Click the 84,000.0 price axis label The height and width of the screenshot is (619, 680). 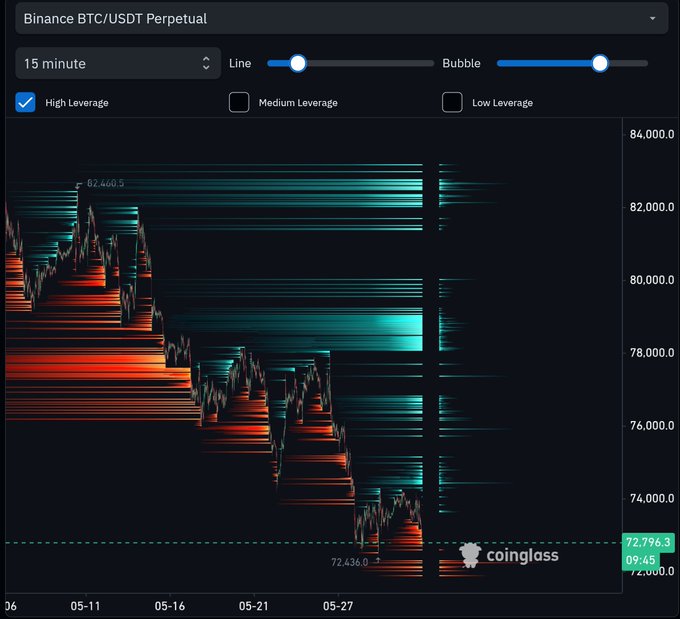(x=652, y=134)
